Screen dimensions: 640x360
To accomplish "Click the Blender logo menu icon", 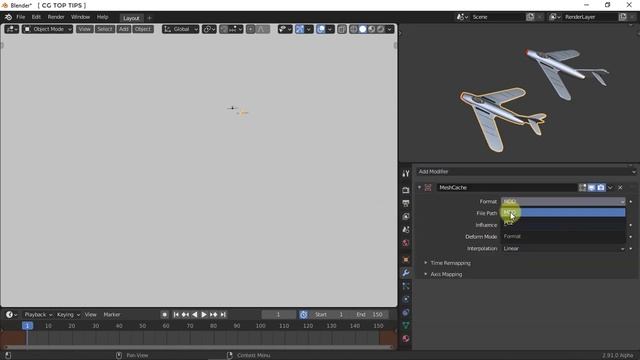I will point(8,17).
